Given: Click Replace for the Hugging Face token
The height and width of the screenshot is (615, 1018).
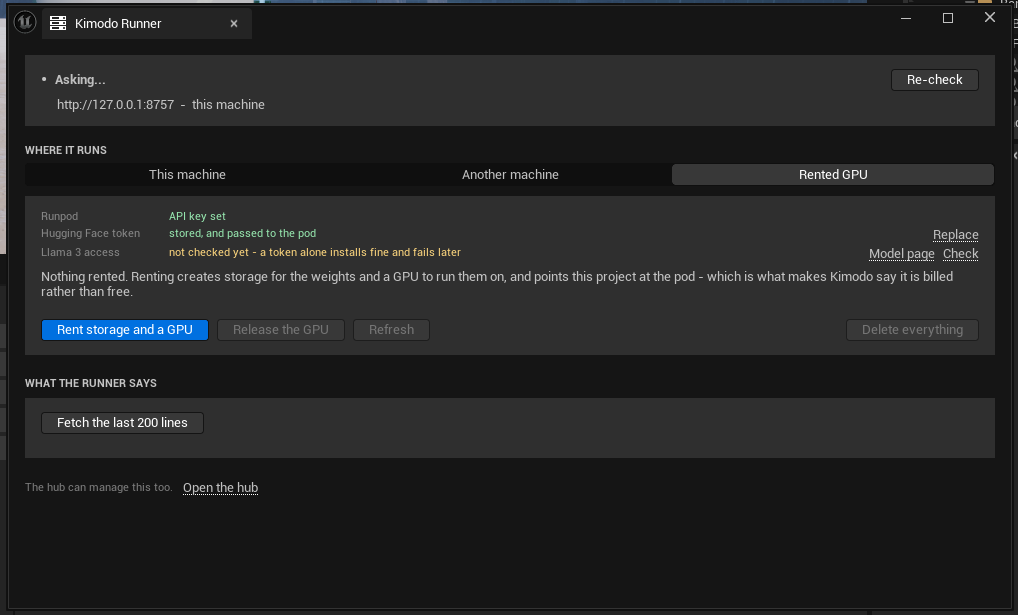Looking at the screenshot, I should (x=955, y=234).
